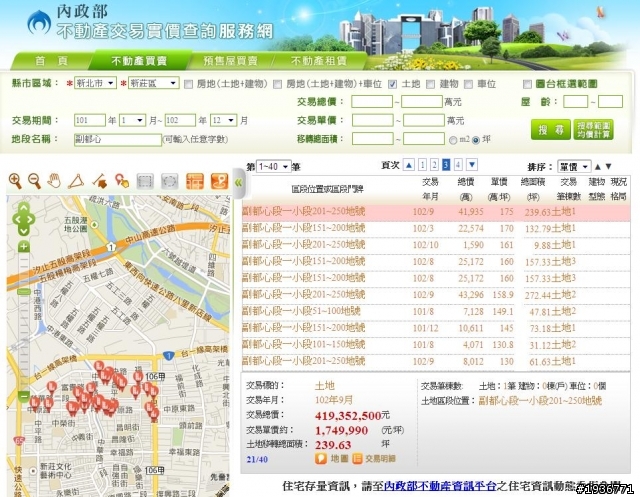Screen dimensions: 640x497
Task: Select the pencil draw polygon tool
Action: coord(100,181)
